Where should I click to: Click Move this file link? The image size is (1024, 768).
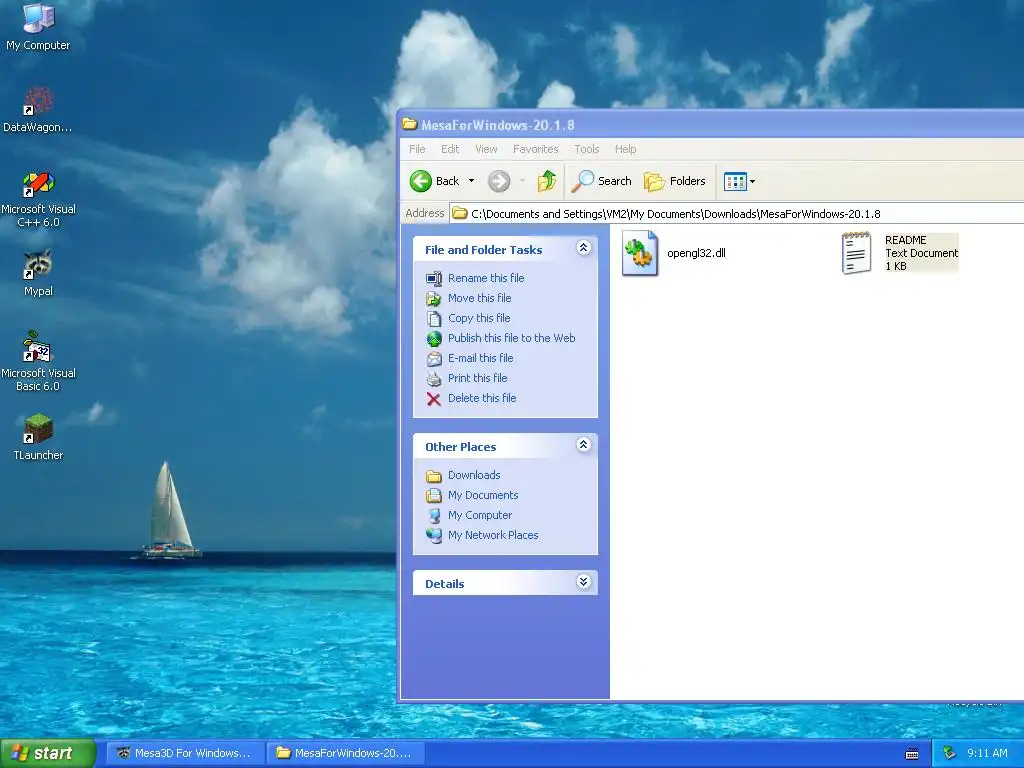coord(479,298)
